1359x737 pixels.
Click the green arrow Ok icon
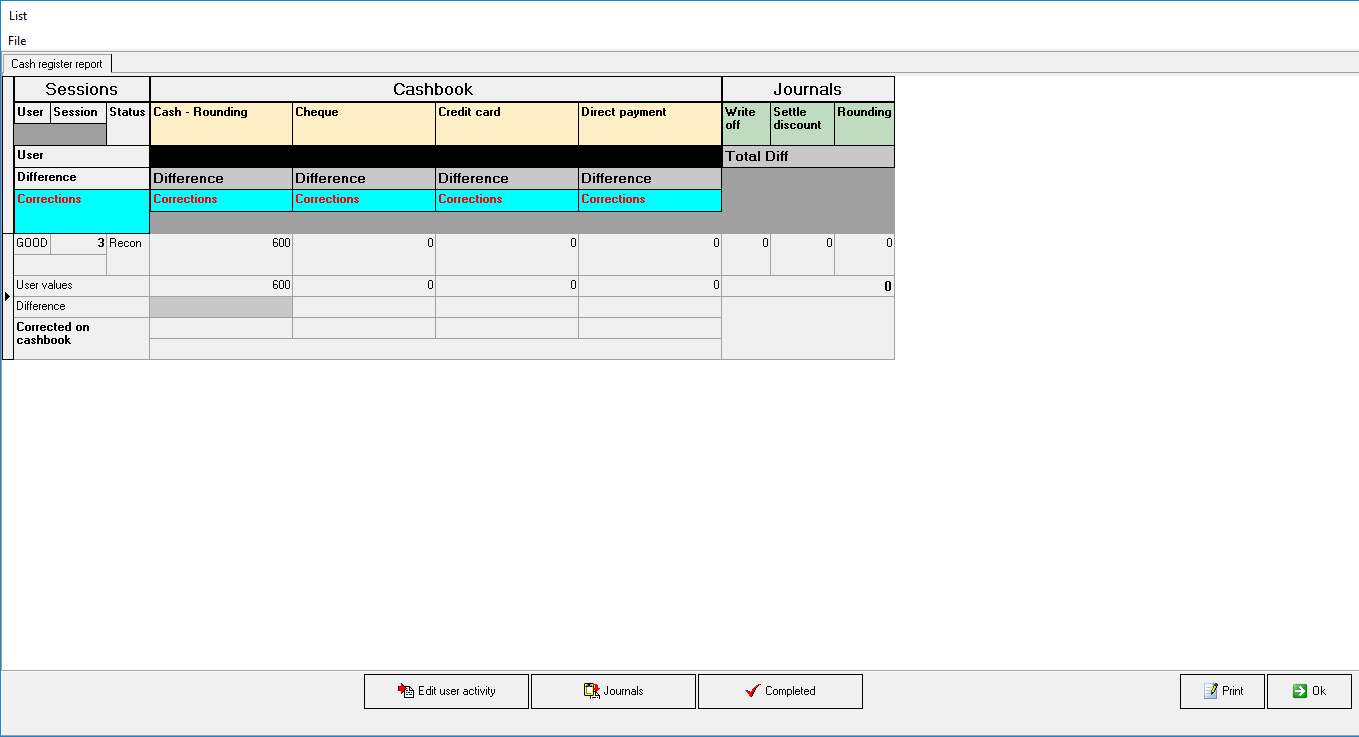[x=1299, y=691]
